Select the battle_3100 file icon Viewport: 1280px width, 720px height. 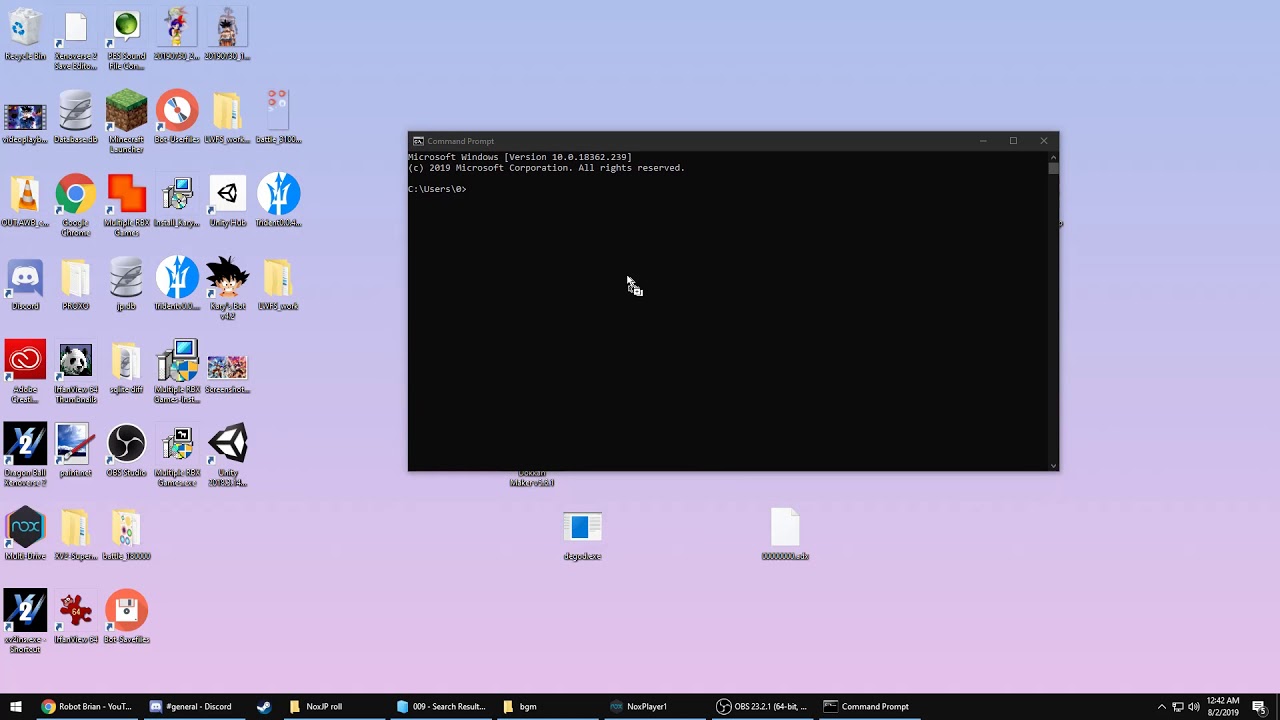point(278,118)
